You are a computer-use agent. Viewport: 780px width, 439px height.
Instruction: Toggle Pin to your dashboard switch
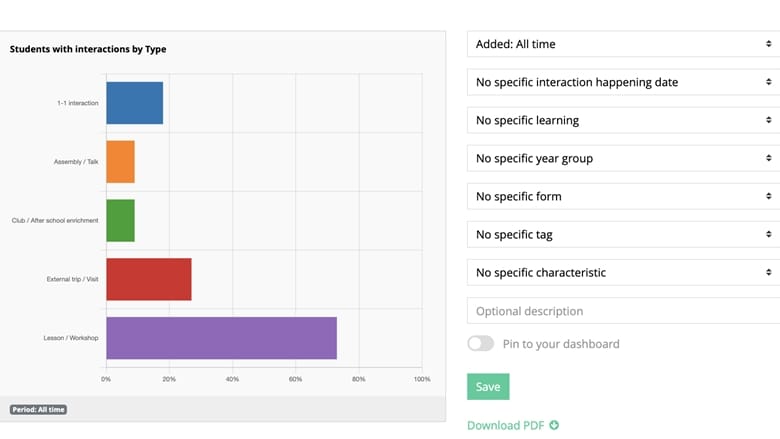(x=481, y=344)
